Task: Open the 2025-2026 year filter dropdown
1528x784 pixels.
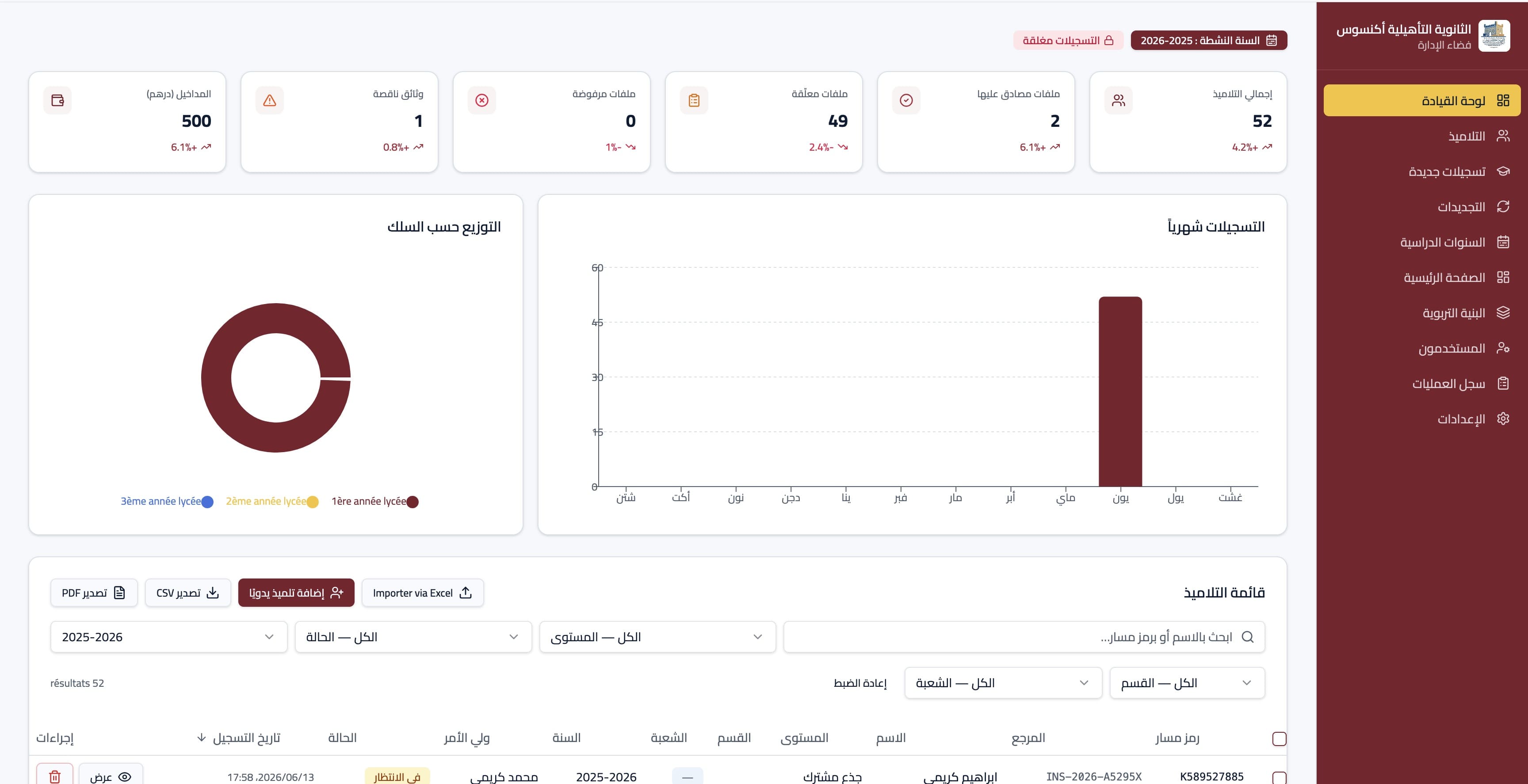Action: [x=169, y=637]
